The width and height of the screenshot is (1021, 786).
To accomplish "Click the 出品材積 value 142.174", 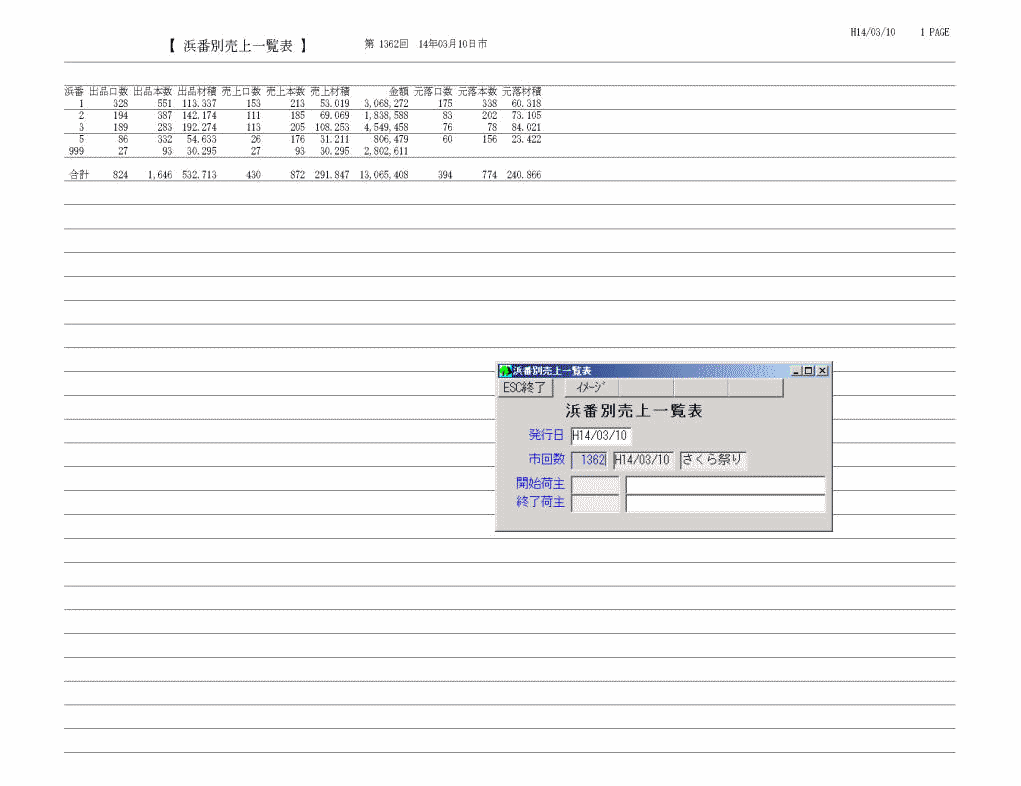I will coord(199,115).
